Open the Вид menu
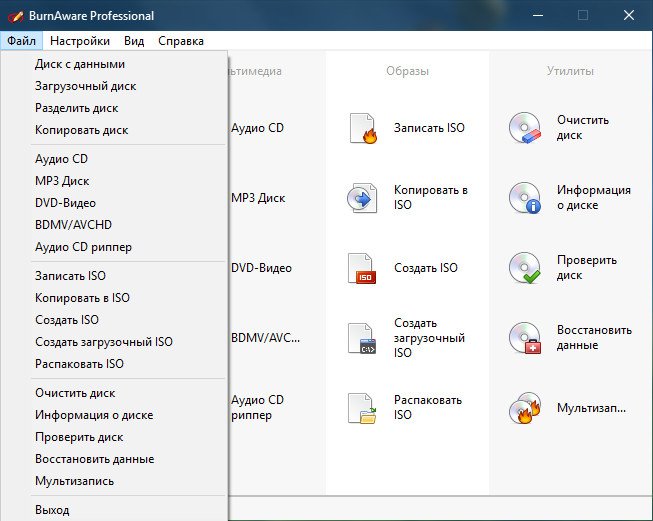Viewport: 653px width, 521px height. [x=134, y=41]
